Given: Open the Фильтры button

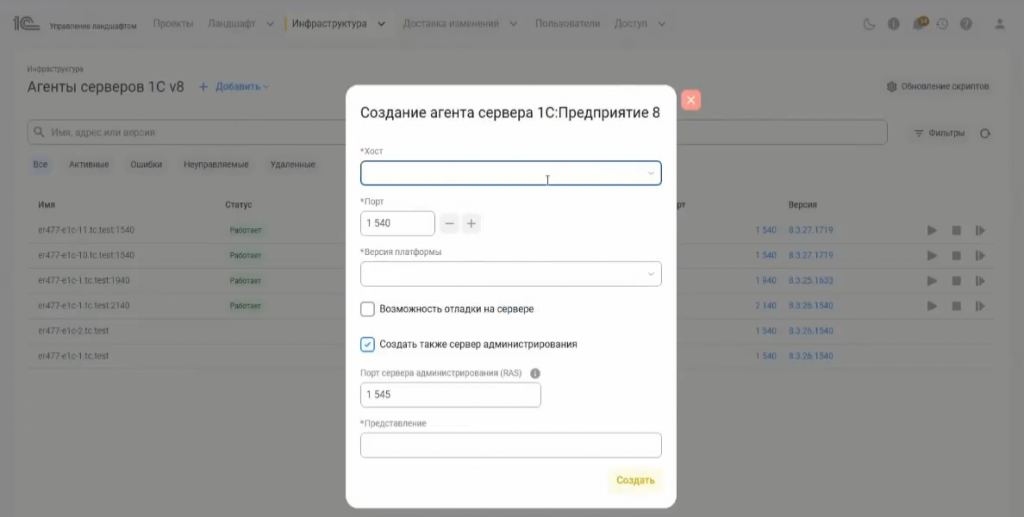Looking at the screenshot, I should point(939,133).
